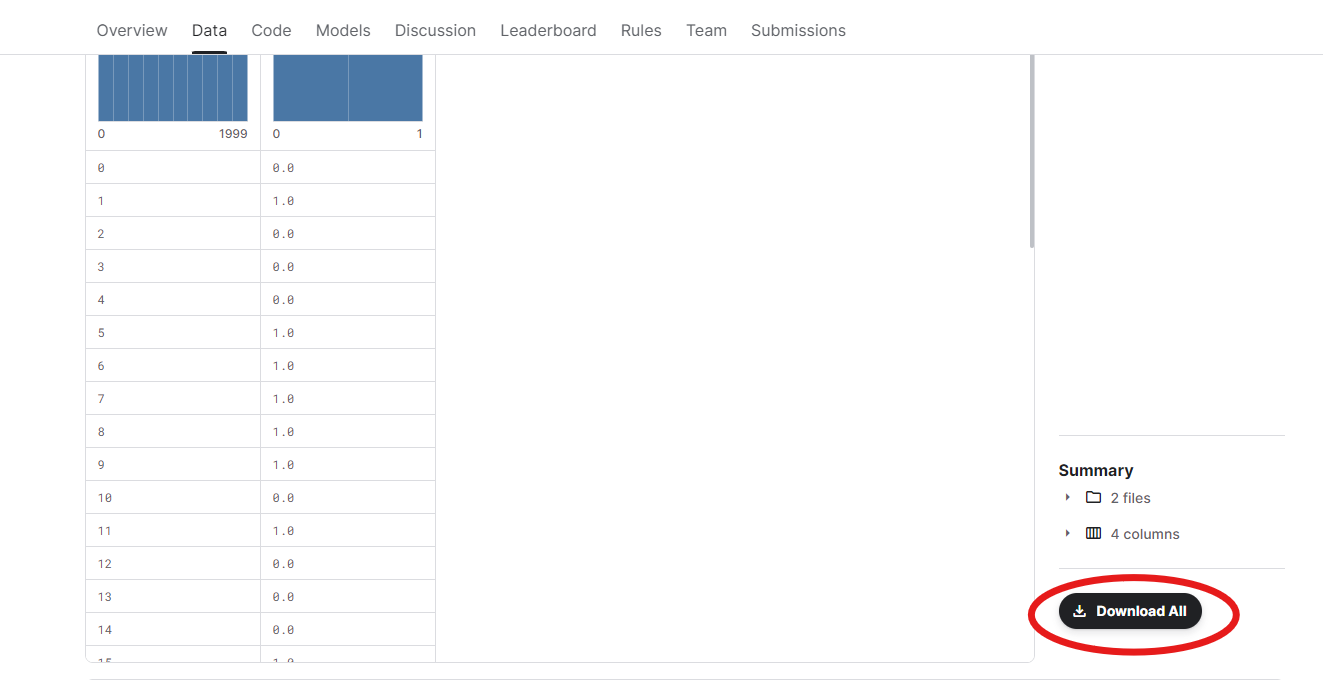Click the folder icon beside 2 files
The height and width of the screenshot is (680, 1323).
(x=1093, y=497)
